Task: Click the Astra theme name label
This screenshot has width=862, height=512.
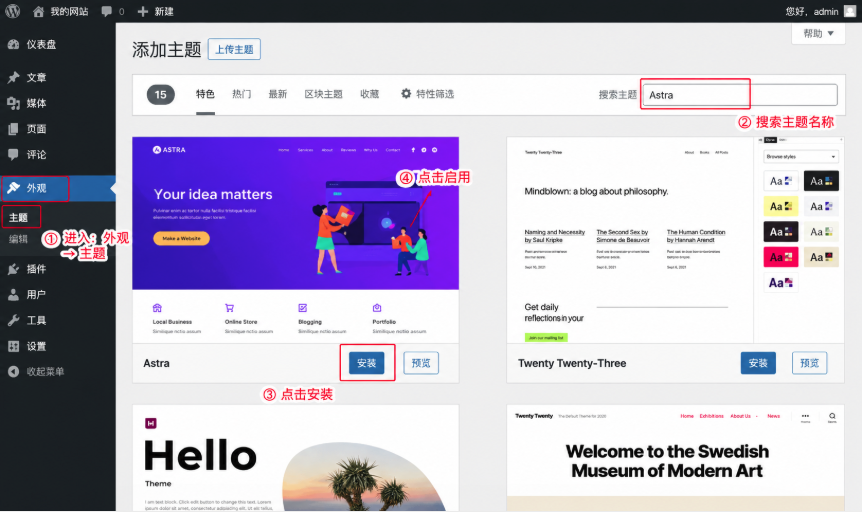Action: coord(157,363)
